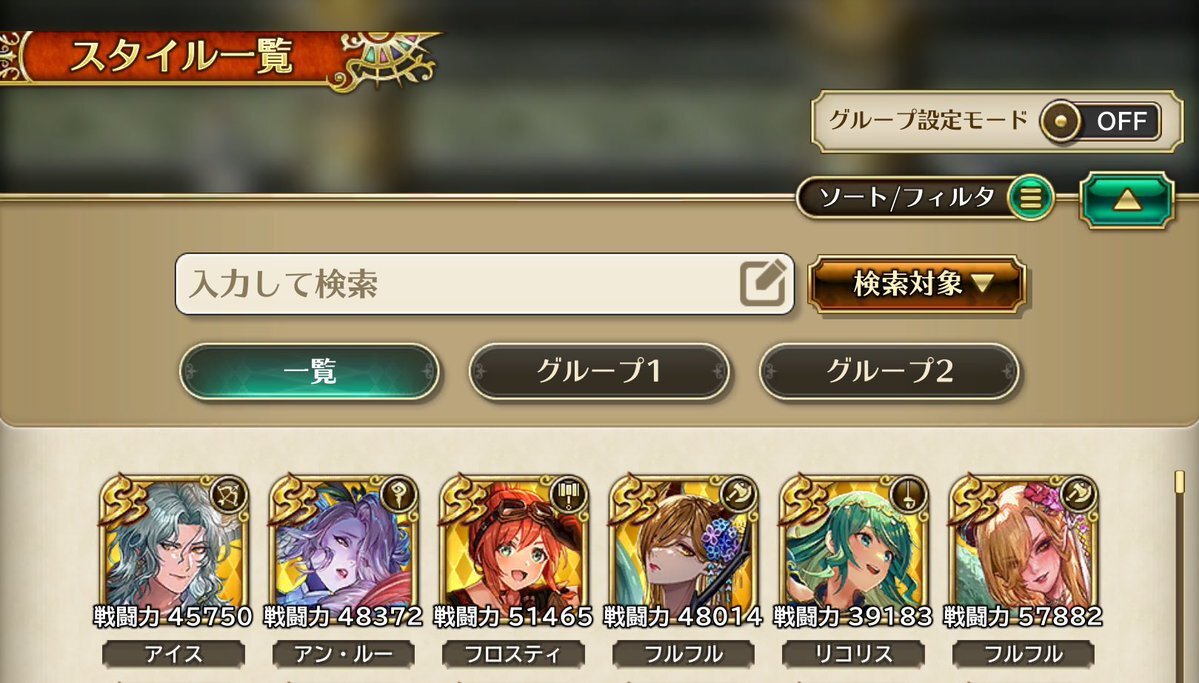This screenshot has height=683, width=1199.
Task: Switch to the グループ2 tab
Action: click(889, 372)
